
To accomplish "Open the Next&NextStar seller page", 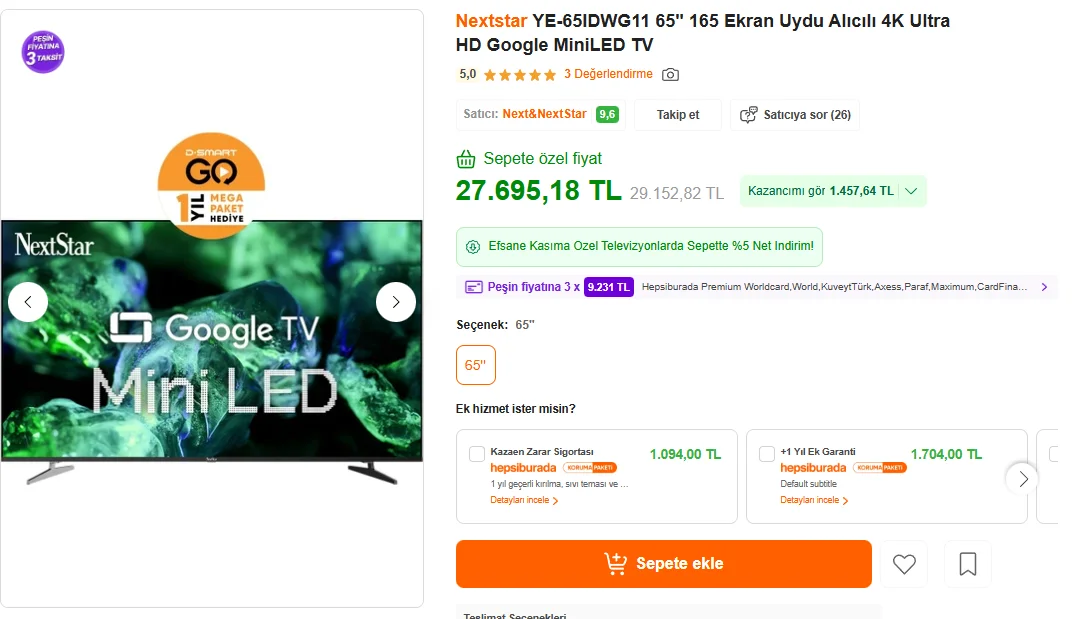I will [x=544, y=114].
